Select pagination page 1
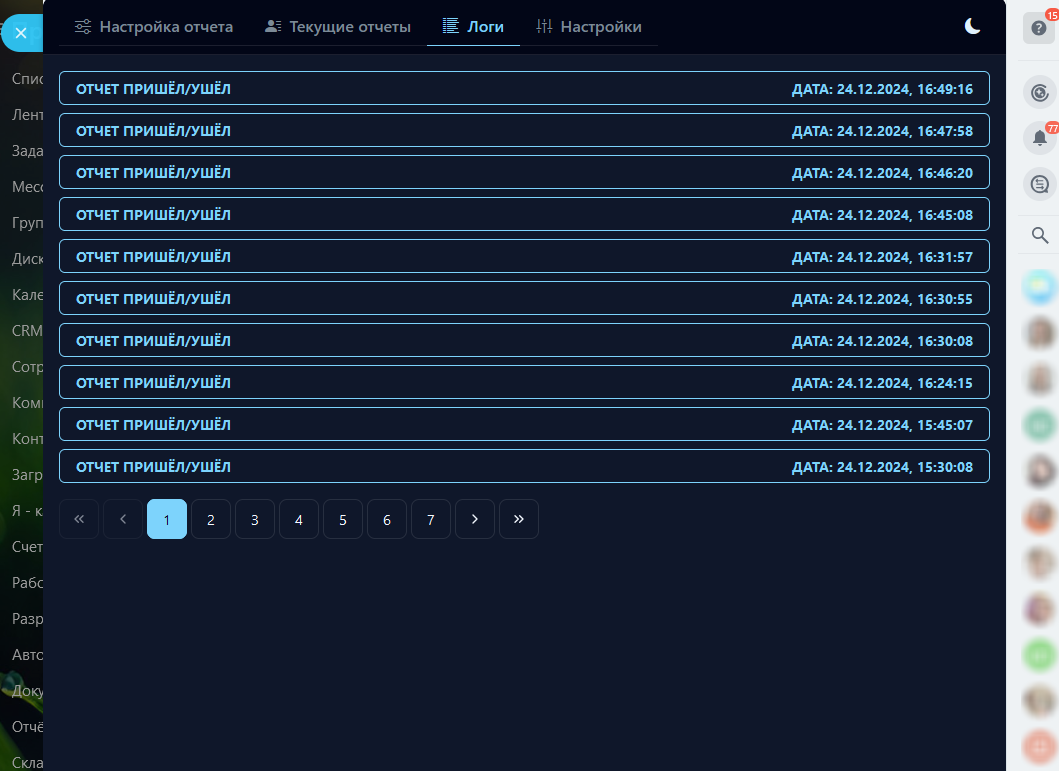Screen dimensions: 1059x771 [x=167, y=519]
